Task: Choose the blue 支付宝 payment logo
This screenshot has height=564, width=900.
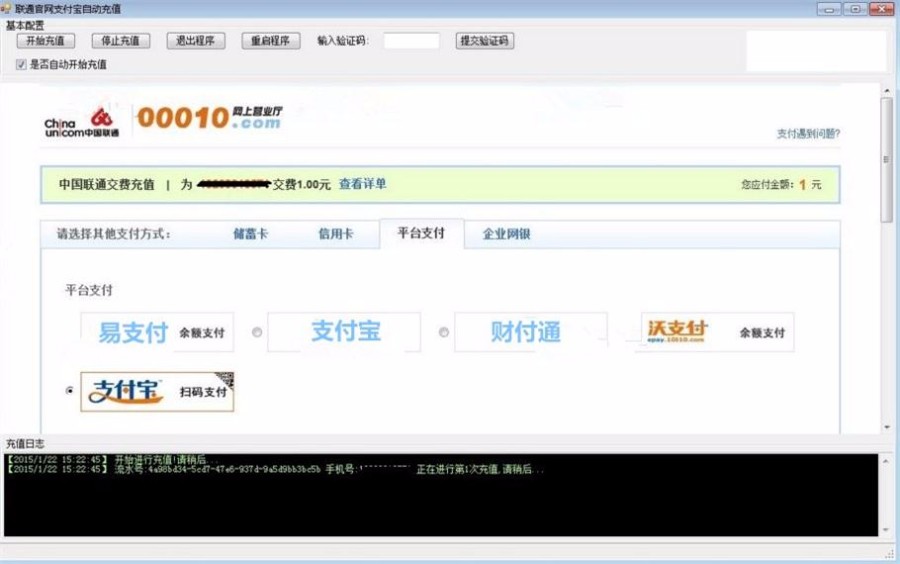Action: coord(344,332)
